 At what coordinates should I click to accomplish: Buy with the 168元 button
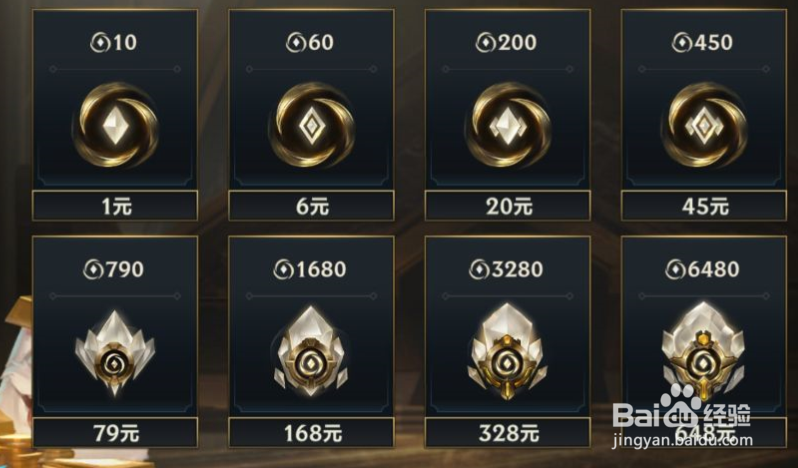pyautogui.click(x=311, y=433)
